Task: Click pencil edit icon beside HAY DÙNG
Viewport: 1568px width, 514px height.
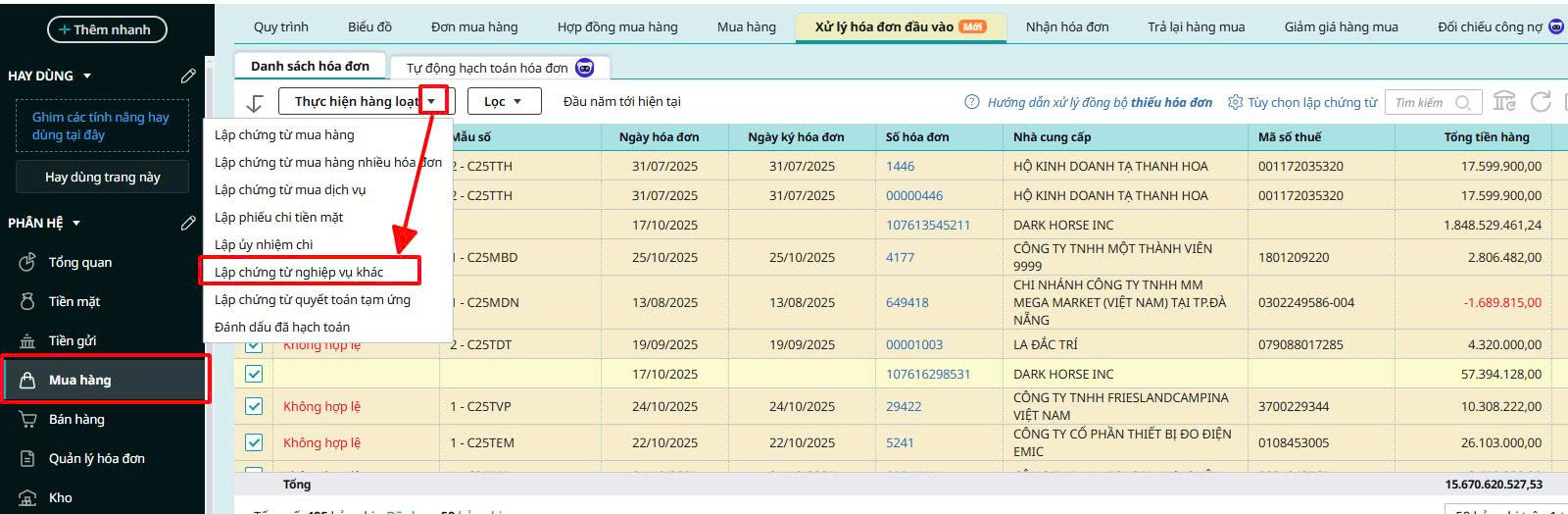Action: tap(188, 76)
